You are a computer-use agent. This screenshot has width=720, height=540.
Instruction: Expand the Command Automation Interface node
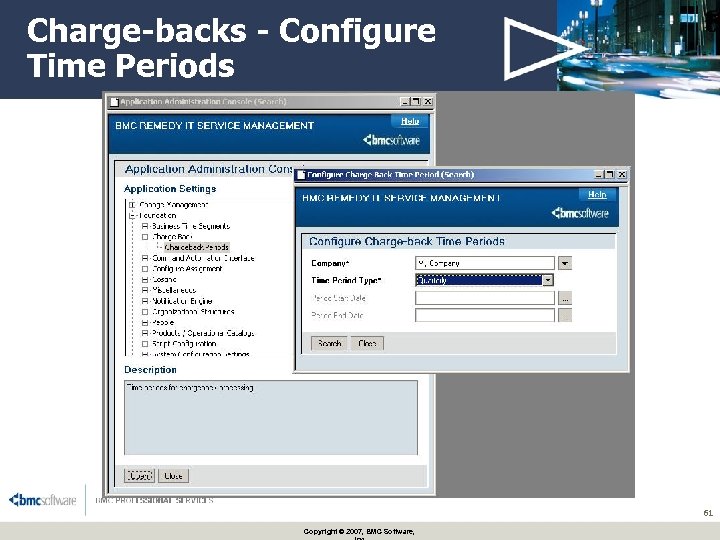(145, 258)
